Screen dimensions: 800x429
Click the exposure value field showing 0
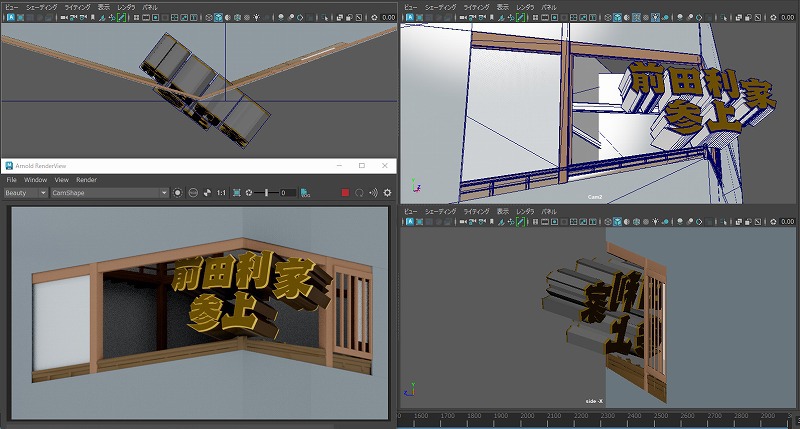[x=286, y=192]
